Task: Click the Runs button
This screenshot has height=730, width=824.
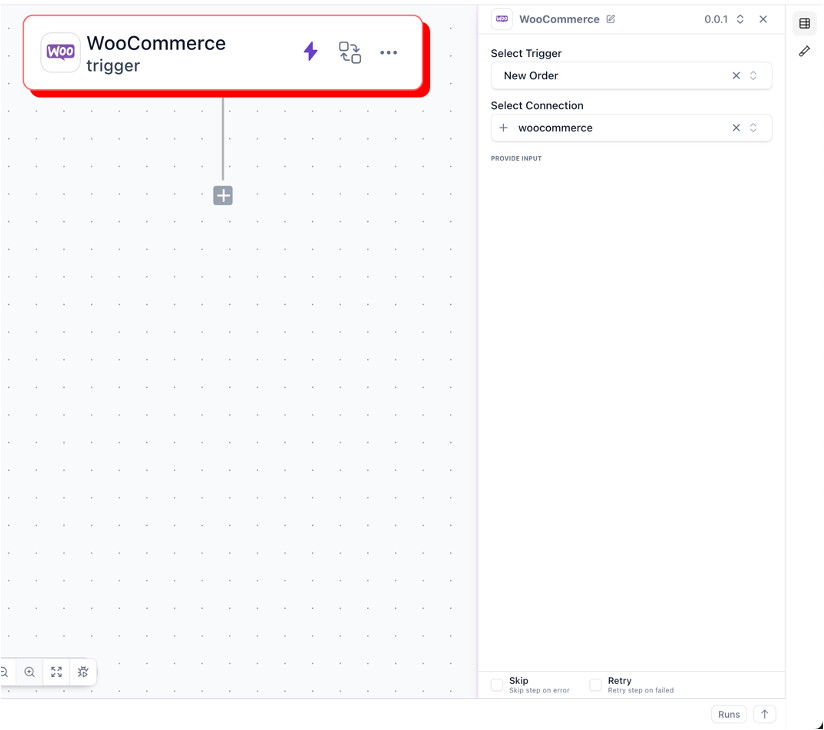Action: pos(728,714)
